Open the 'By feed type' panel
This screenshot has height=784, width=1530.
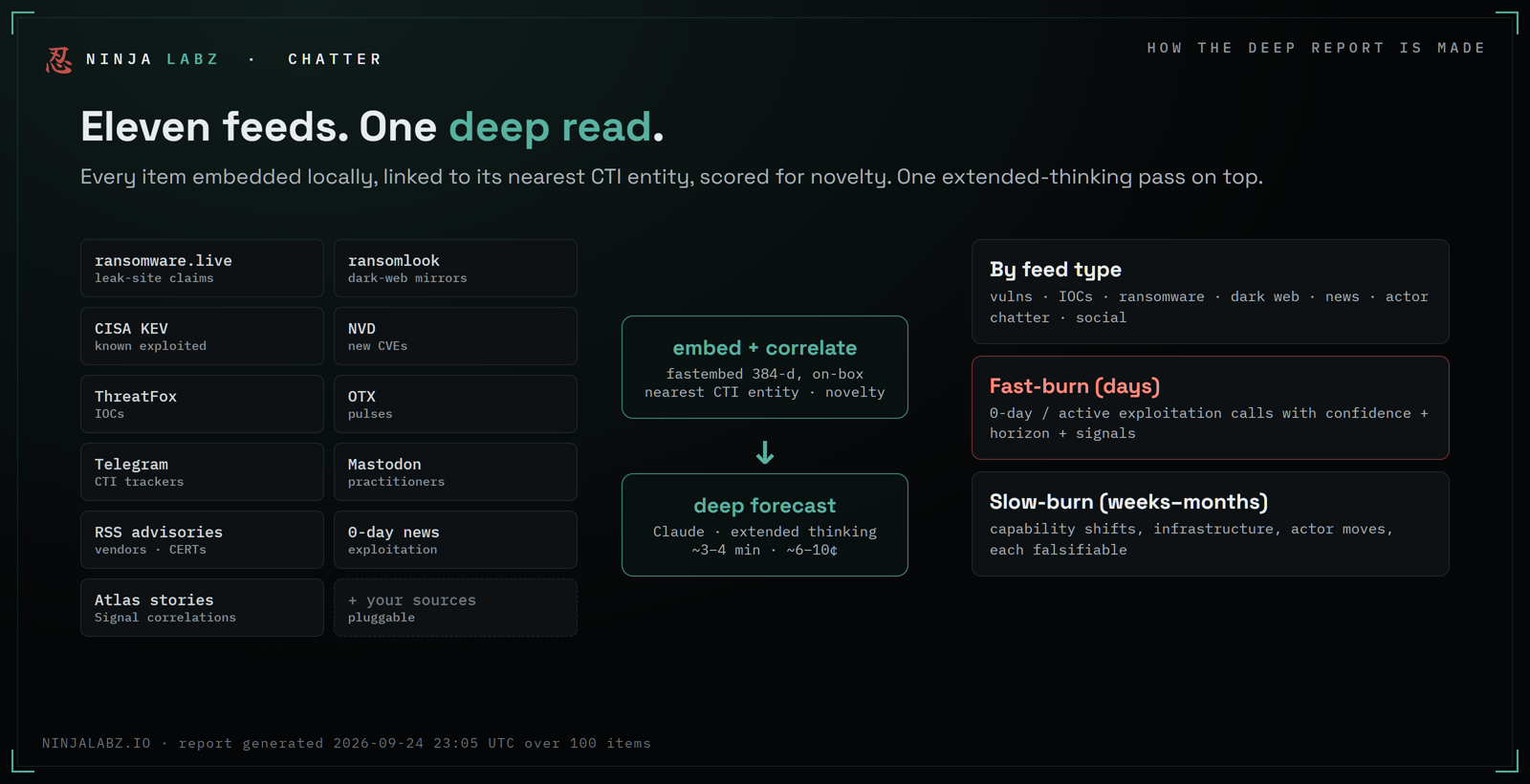1211,292
